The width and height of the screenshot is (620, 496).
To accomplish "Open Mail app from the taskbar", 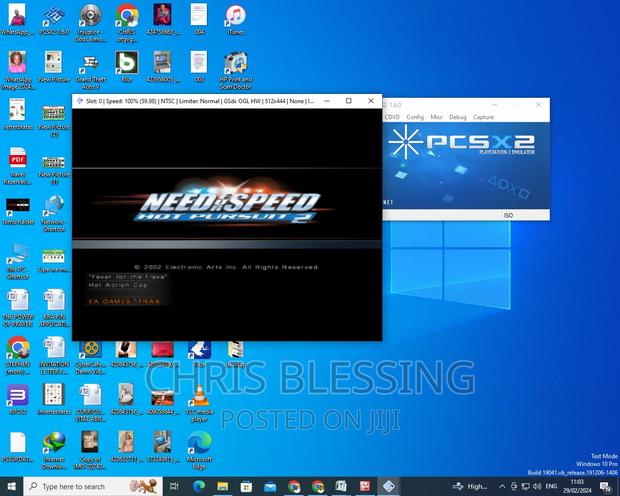I will click(x=270, y=487).
